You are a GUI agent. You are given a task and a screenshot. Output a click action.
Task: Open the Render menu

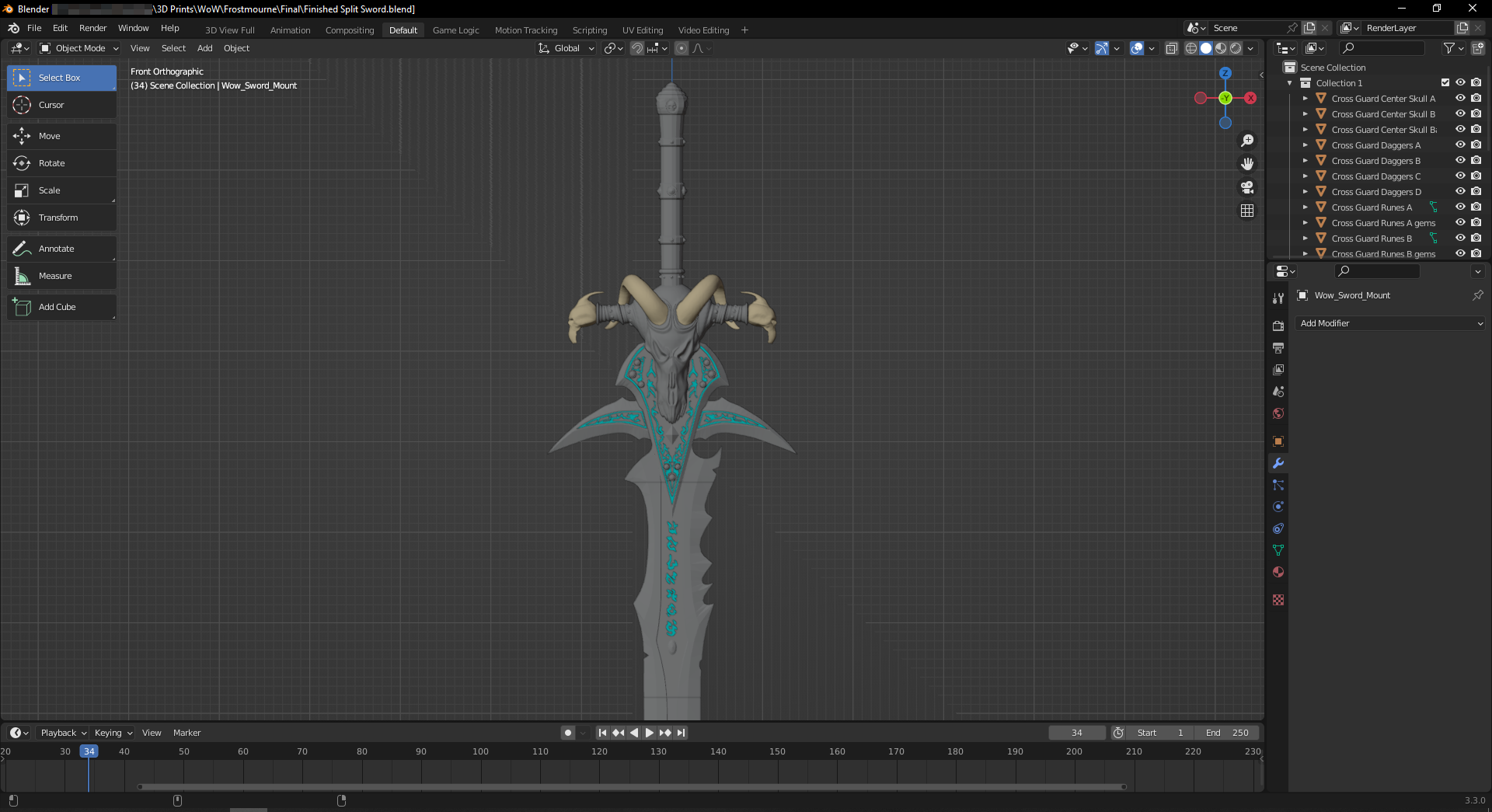pos(92,28)
